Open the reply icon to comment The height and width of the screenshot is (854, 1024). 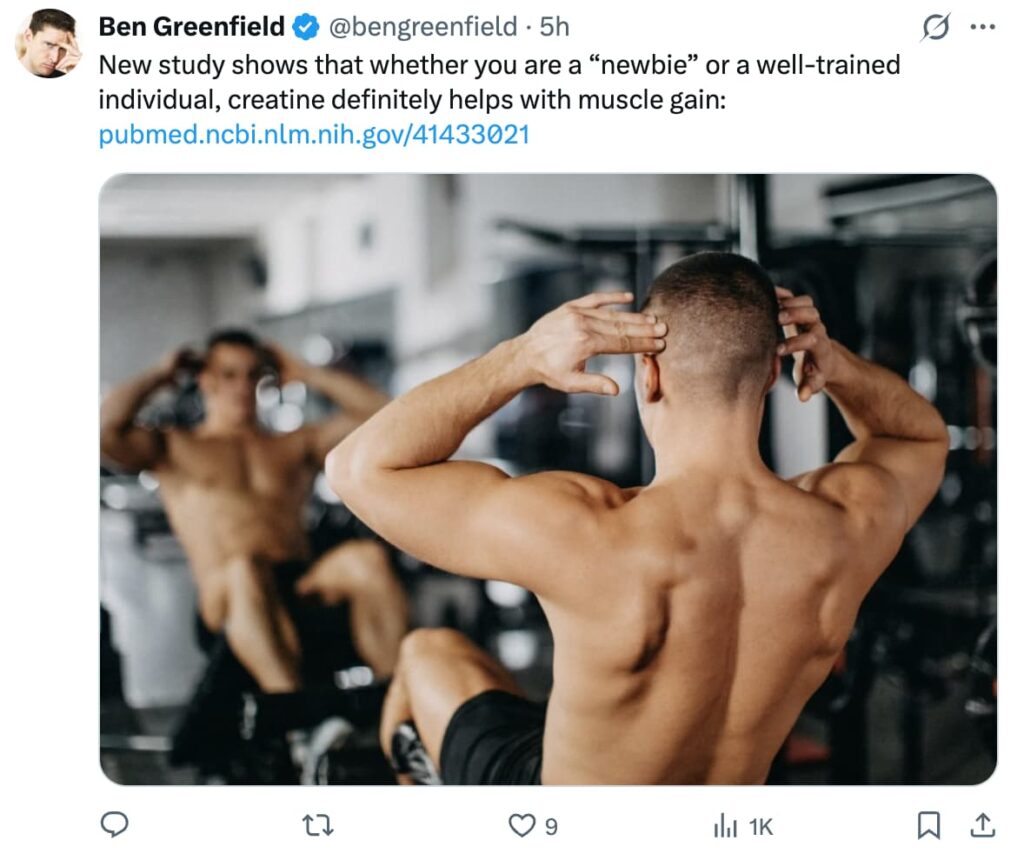pyautogui.click(x=117, y=827)
